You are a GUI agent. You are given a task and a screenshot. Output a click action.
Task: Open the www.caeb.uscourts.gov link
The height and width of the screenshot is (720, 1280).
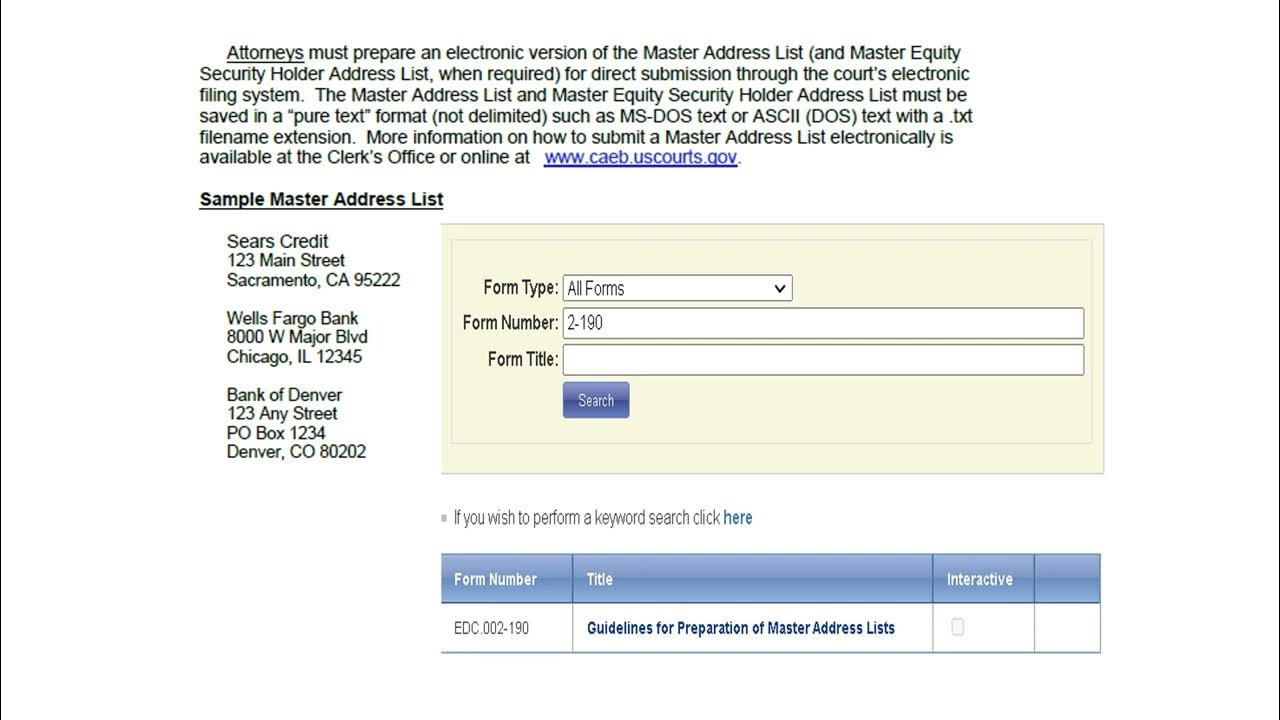point(640,157)
